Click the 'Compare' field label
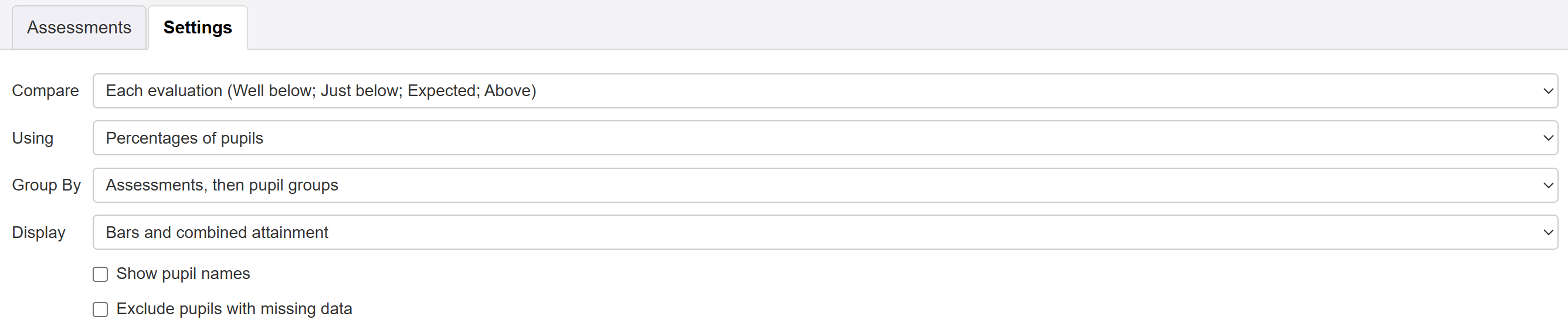 [46, 91]
